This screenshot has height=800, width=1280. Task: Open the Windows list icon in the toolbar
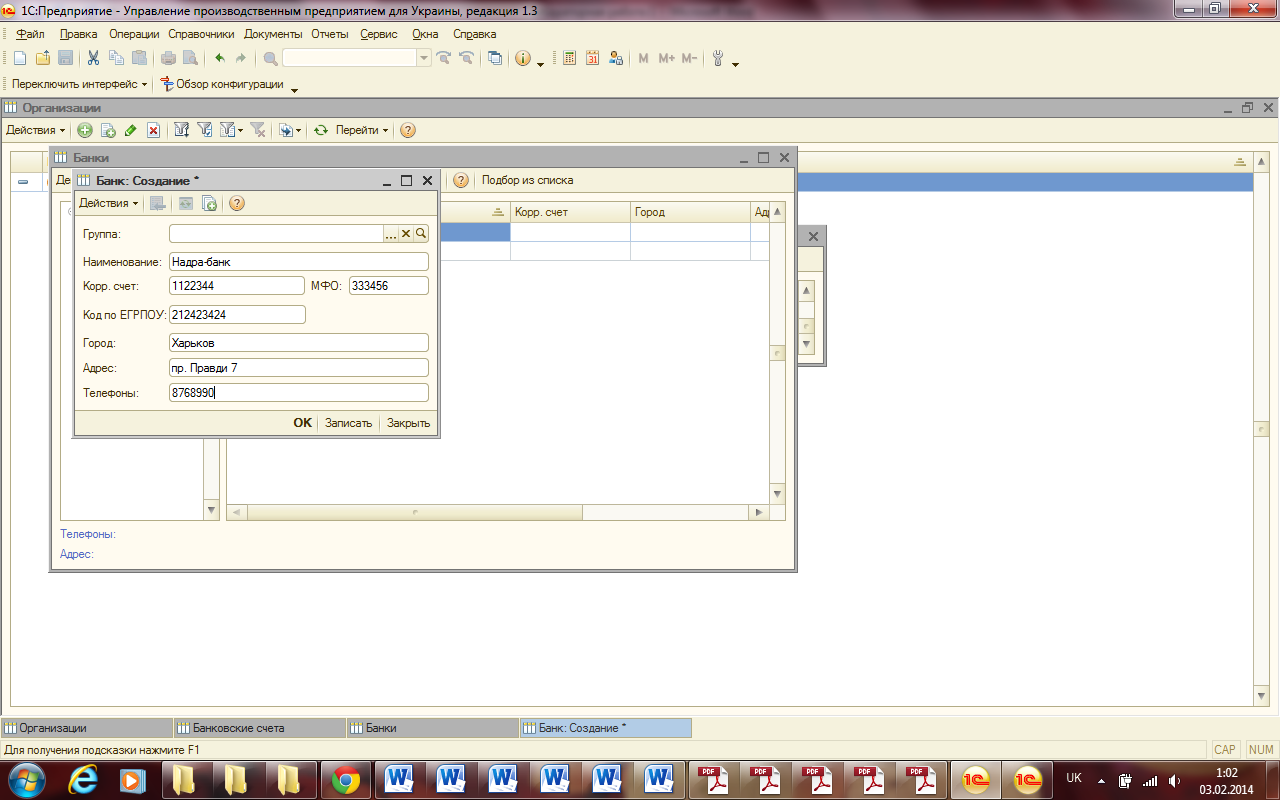tap(495, 58)
